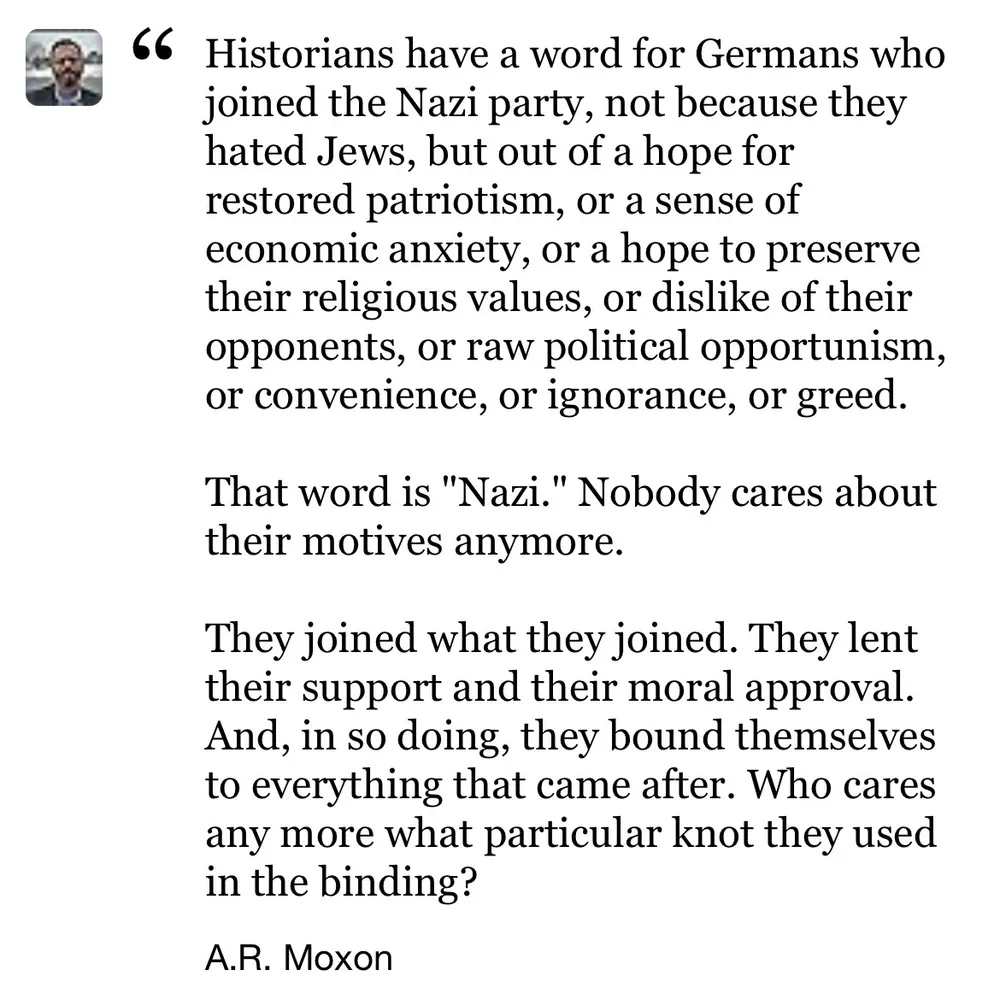Click the line starting "Historians have a word"

[x=575, y=53]
